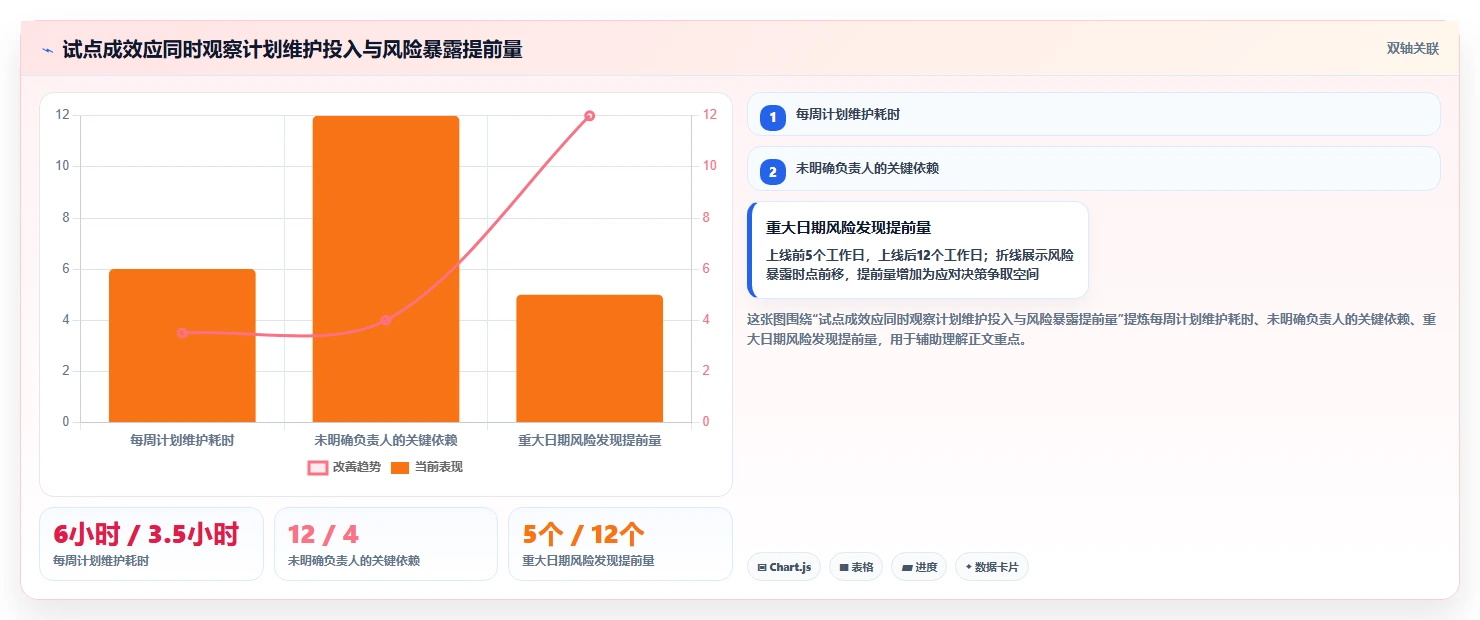This screenshot has height=620, width=1480.
Task: Click the 双轴关联 label in header
Action: pyautogui.click(x=1412, y=48)
